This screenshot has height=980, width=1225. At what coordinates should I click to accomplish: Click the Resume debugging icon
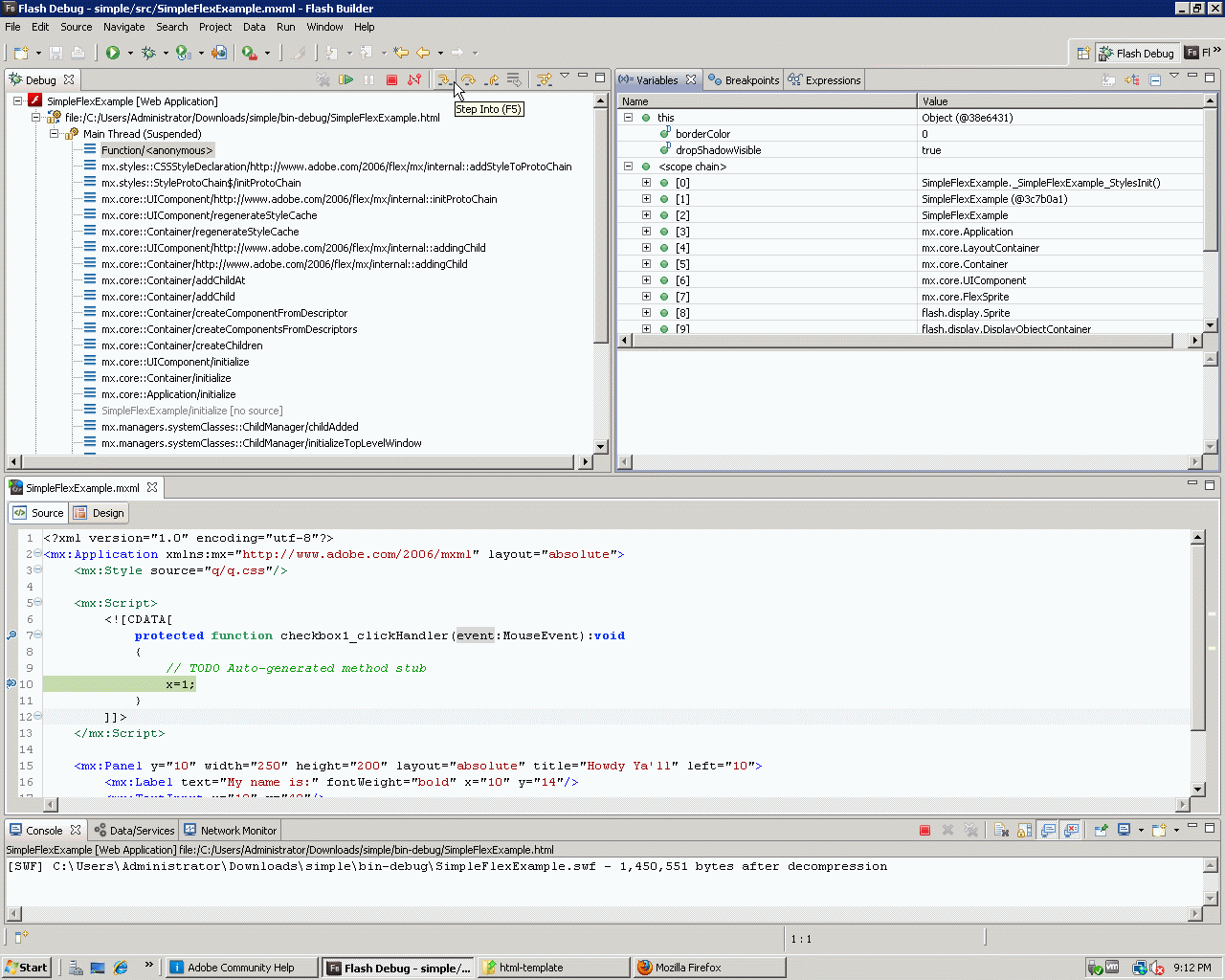pos(346,80)
